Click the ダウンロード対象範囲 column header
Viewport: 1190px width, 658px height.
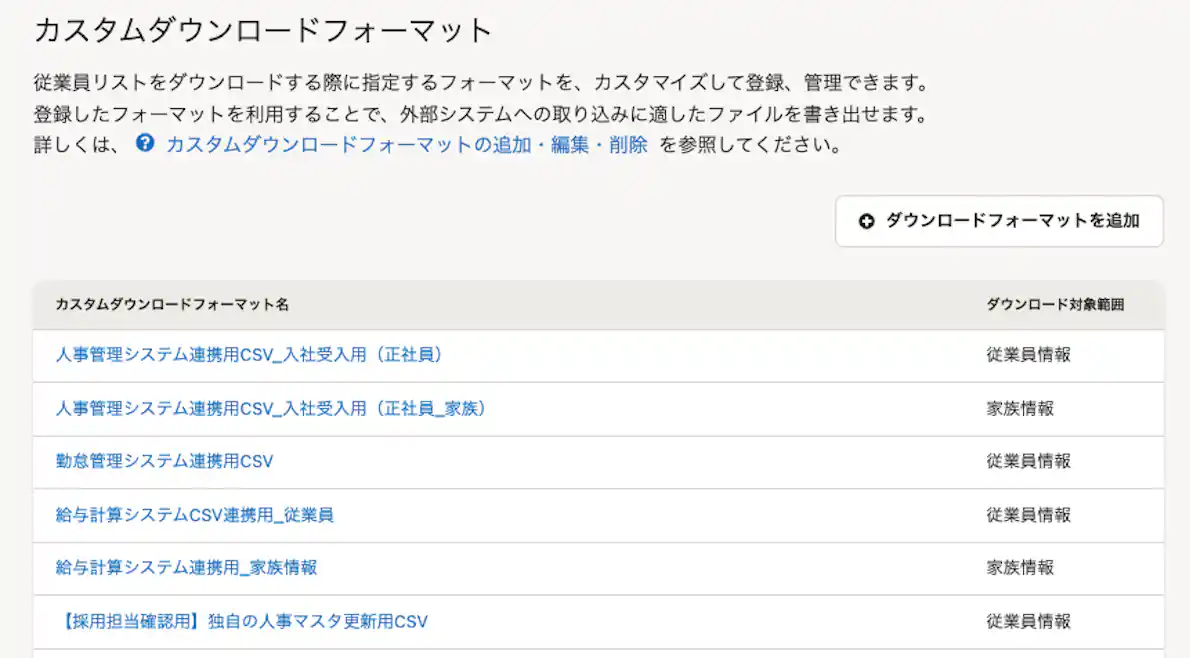[1055, 305]
